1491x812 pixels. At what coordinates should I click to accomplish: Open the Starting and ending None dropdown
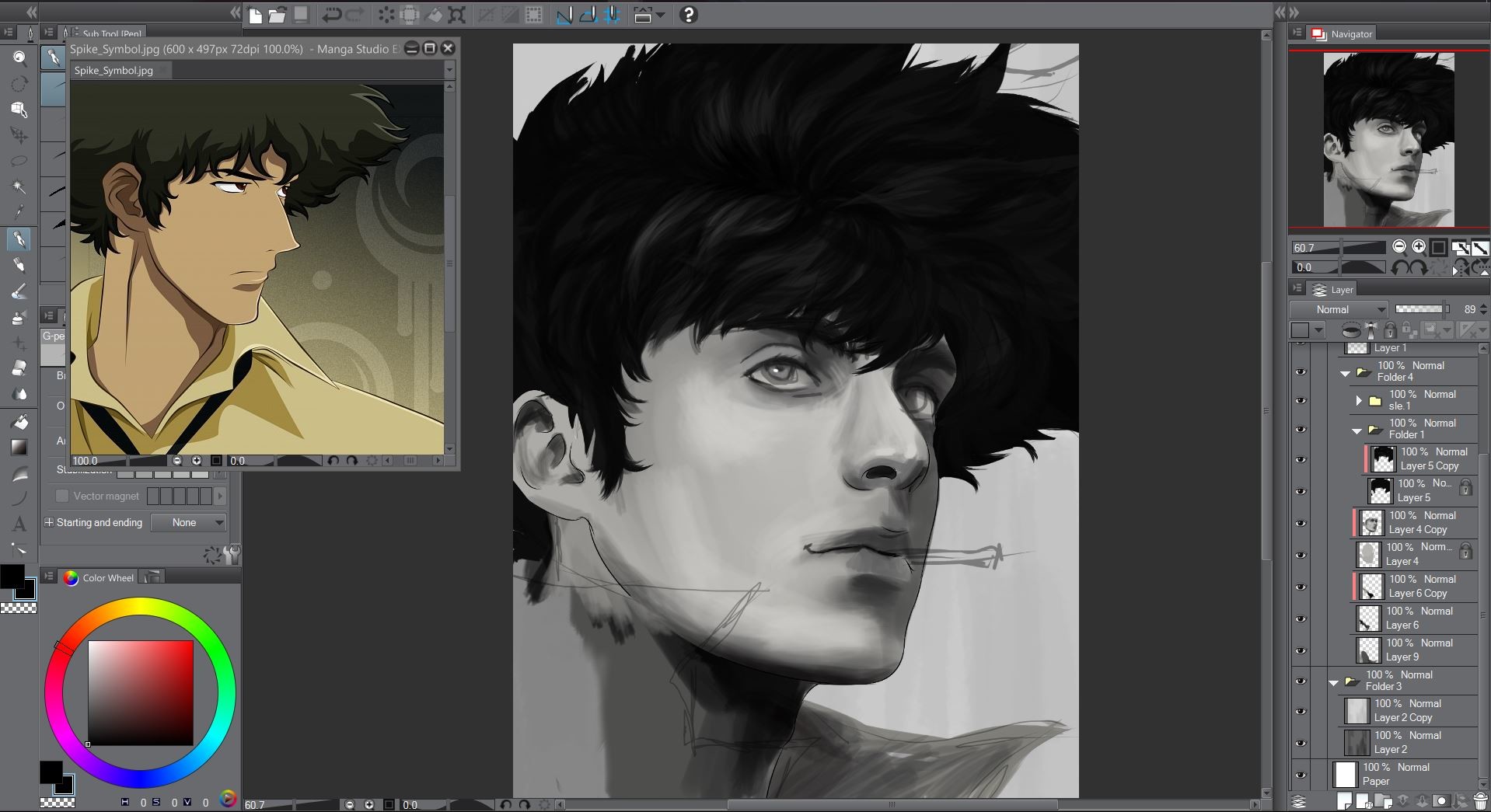[188, 522]
